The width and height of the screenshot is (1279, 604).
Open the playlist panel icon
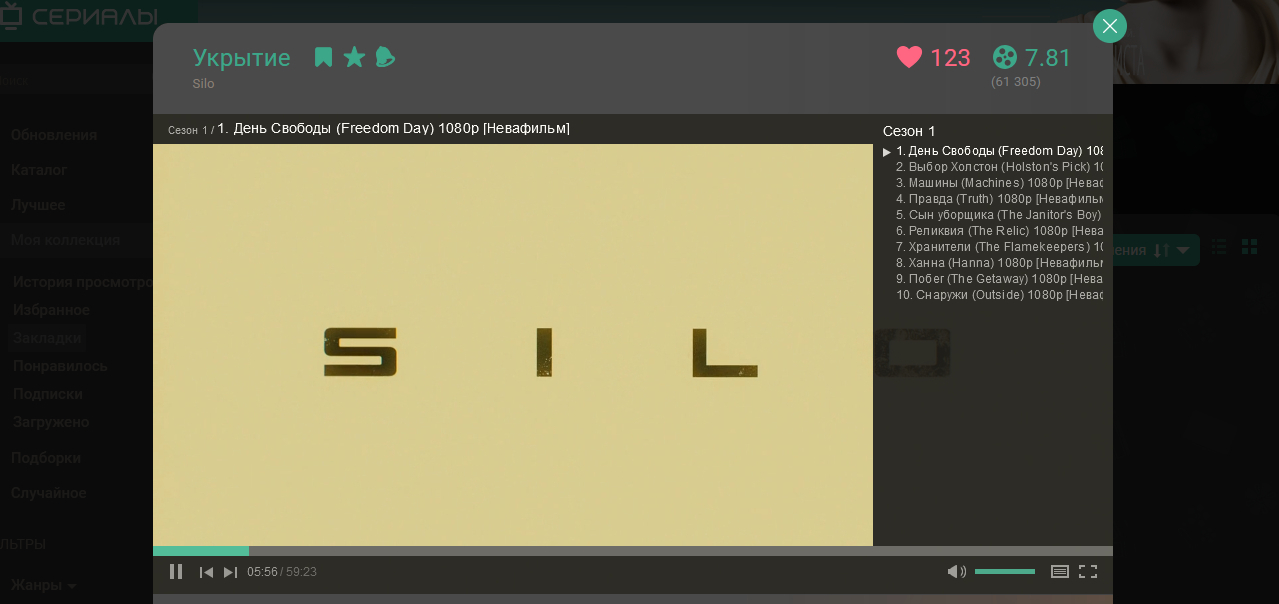[1060, 572]
